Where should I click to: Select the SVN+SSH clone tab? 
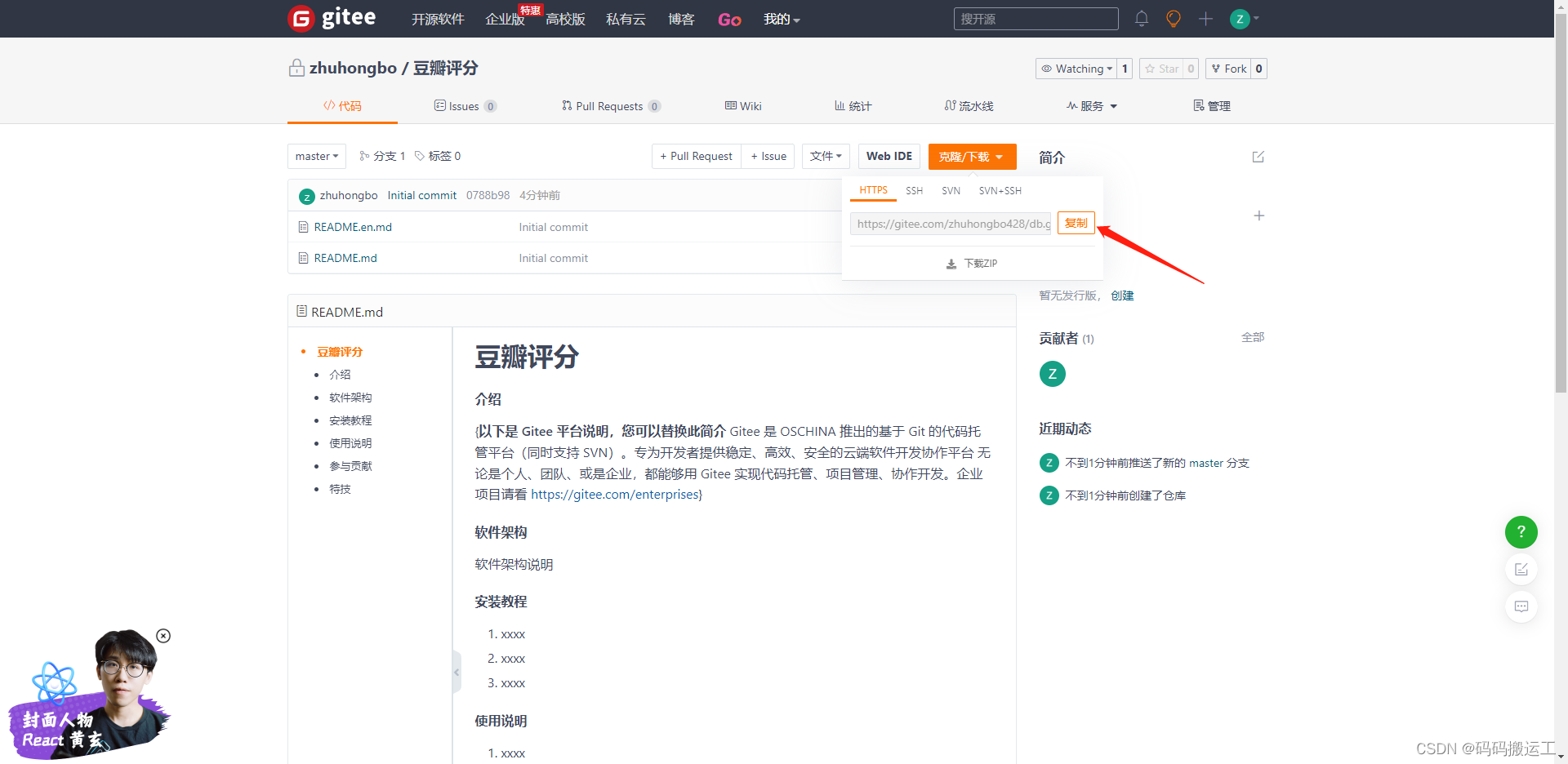click(1000, 190)
